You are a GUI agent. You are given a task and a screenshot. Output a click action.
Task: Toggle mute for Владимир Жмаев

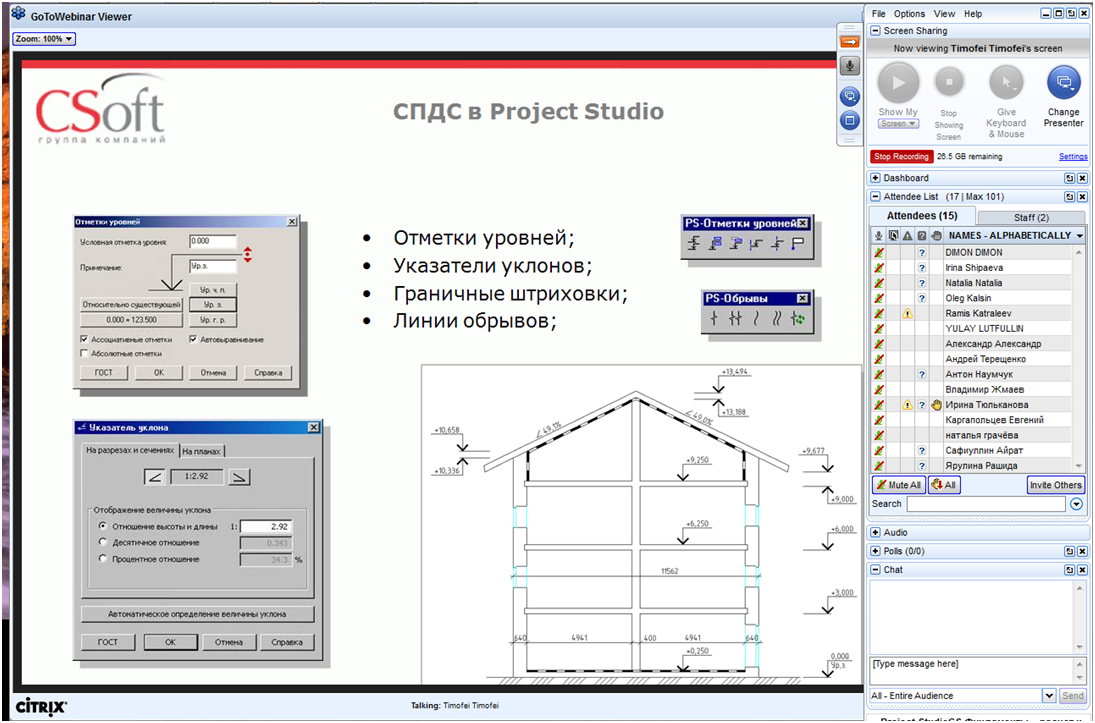tap(879, 390)
